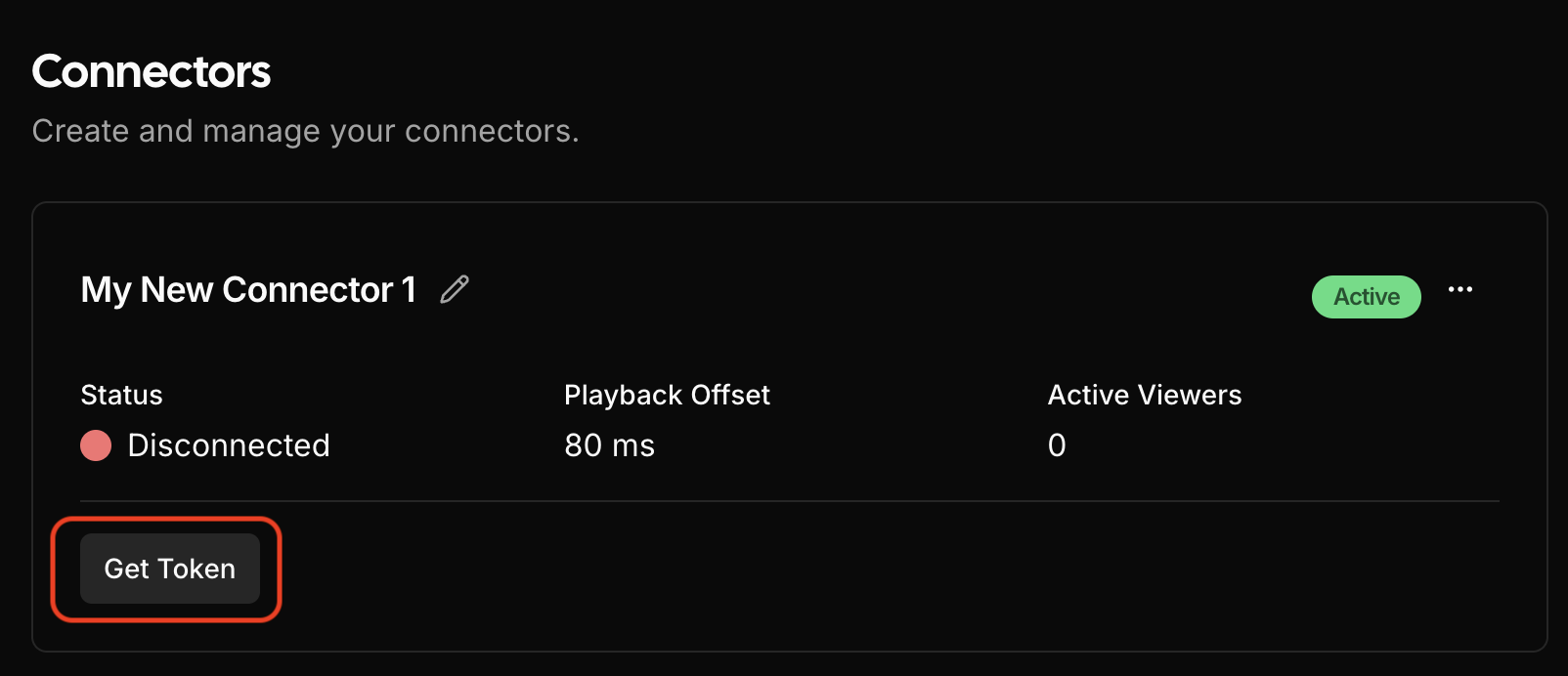Click the Disconnected status text

(x=229, y=445)
